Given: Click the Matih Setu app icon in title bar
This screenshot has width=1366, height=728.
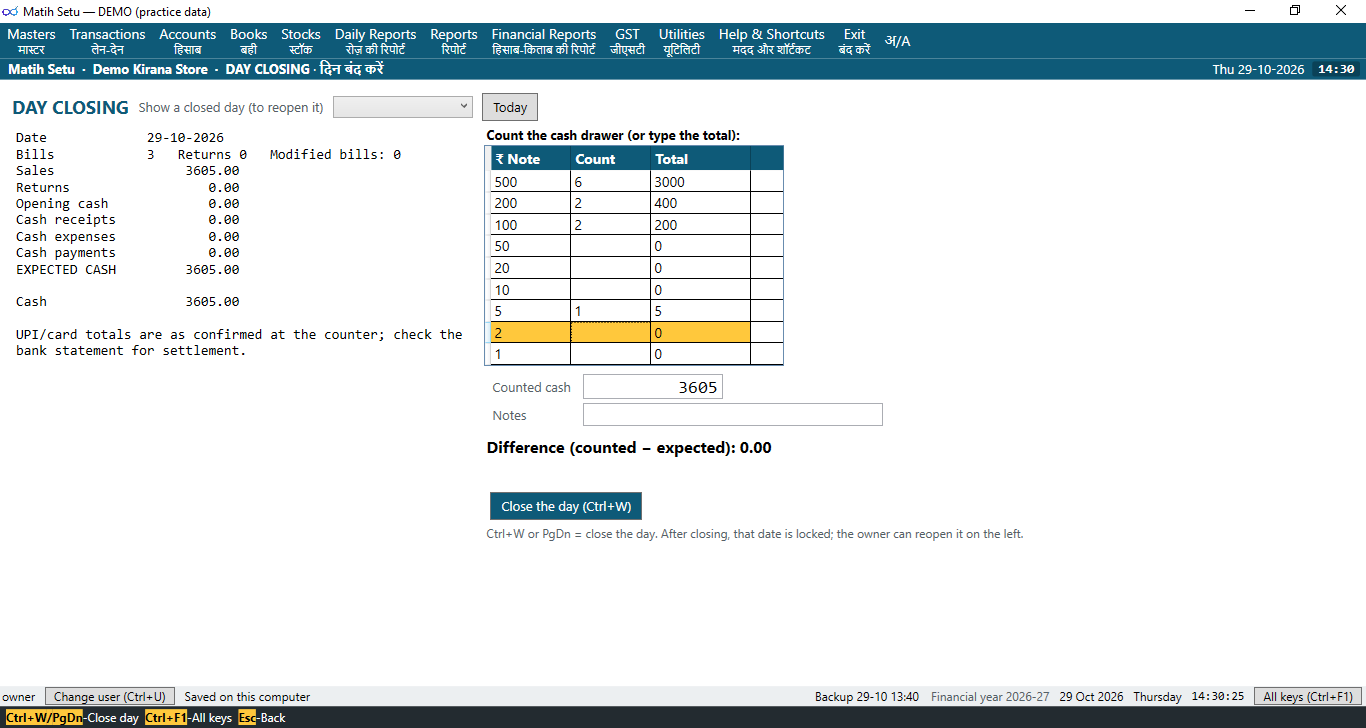Looking at the screenshot, I should [10, 11].
